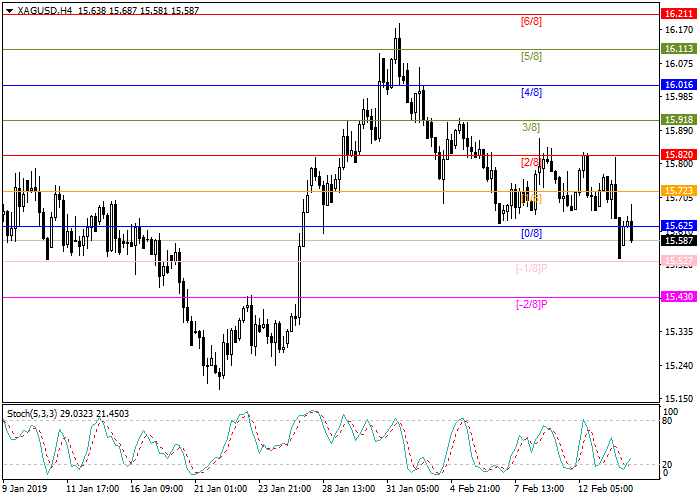Select the blue 16.016 price label

click(x=677, y=85)
